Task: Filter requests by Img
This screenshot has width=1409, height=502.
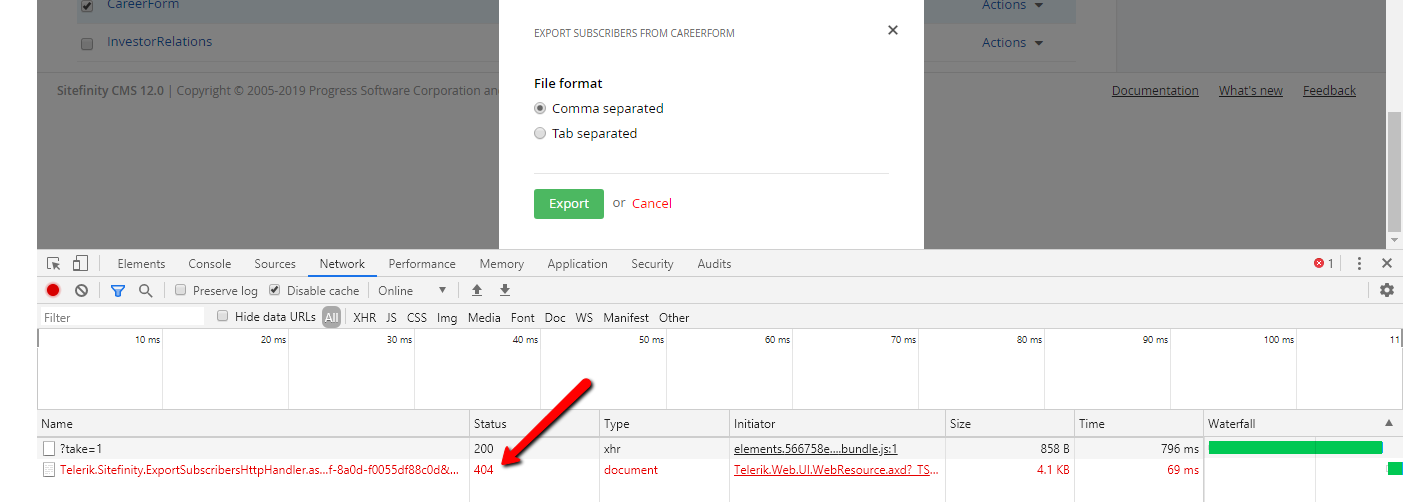Action: click(447, 317)
